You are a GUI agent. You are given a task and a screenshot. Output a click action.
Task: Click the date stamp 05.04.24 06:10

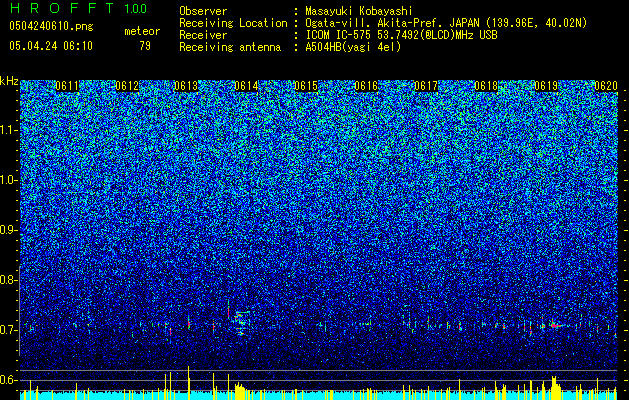[51, 46]
